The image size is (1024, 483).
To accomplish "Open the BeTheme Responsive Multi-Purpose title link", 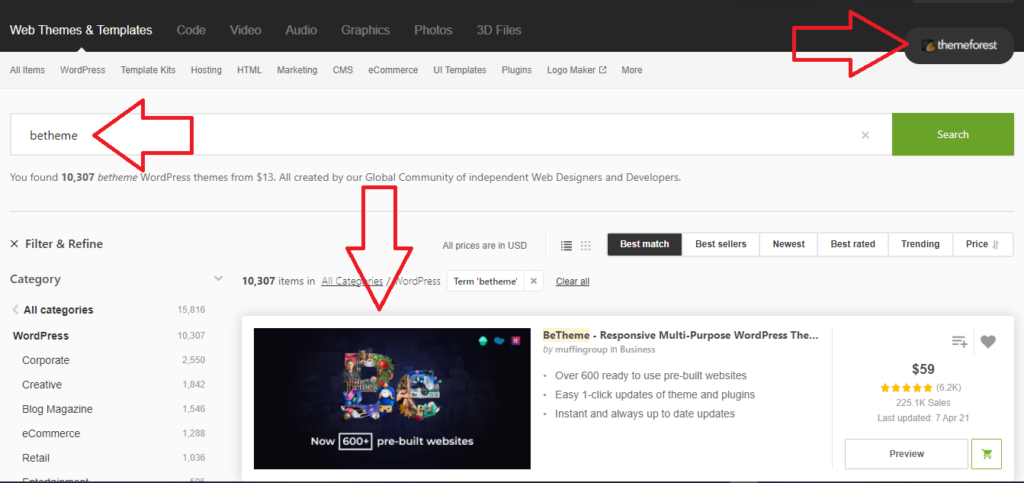I will tap(680, 335).
